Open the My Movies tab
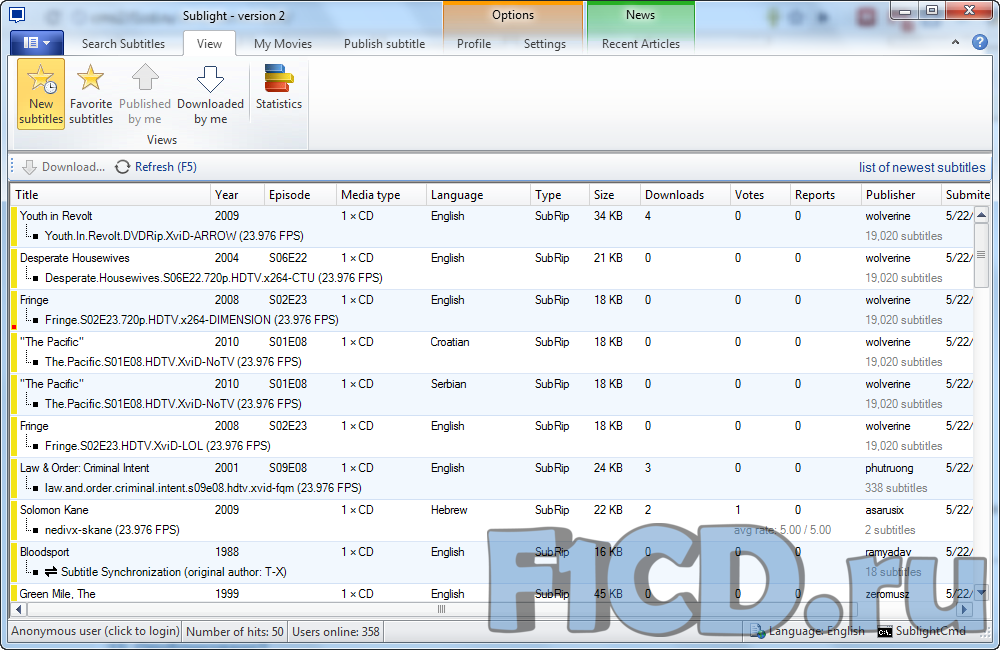This screenshot has height=650, width=1000. [283, 44]
